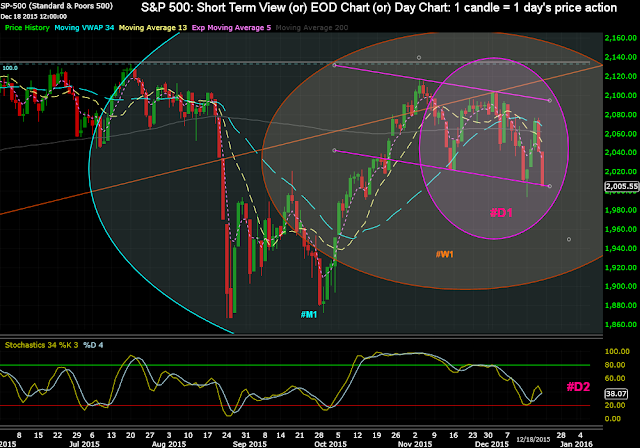The height and width of the screenshot is (448, 640).
Task: Click the '100.0' Fibonacci level label
Action: pos(10,68)
